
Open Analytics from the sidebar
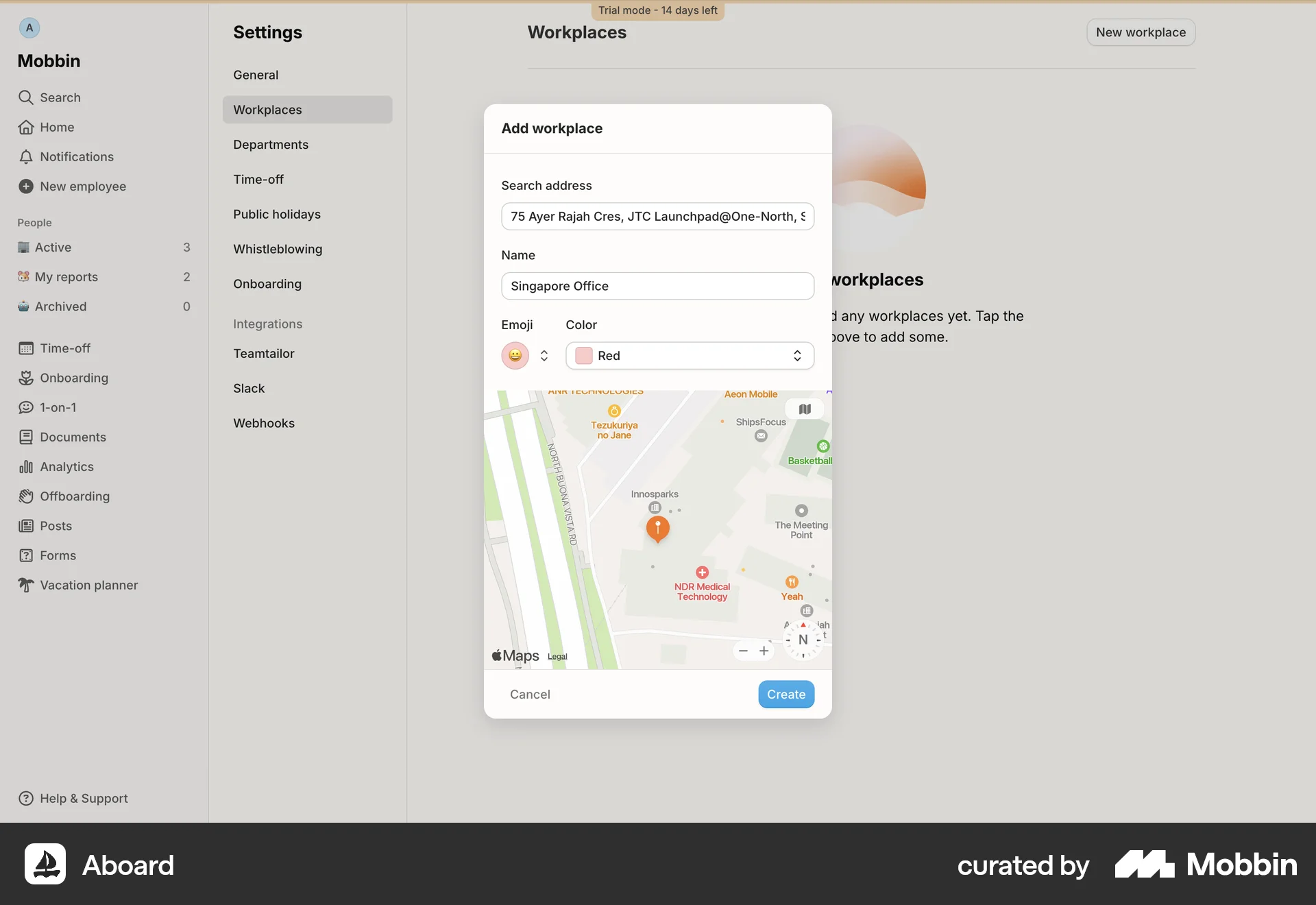coord(66,466)
